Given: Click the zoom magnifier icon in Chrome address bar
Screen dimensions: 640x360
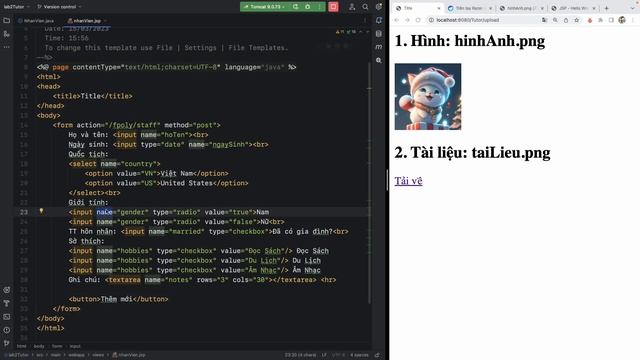Looking at the screenshot, I should point(555,20).
